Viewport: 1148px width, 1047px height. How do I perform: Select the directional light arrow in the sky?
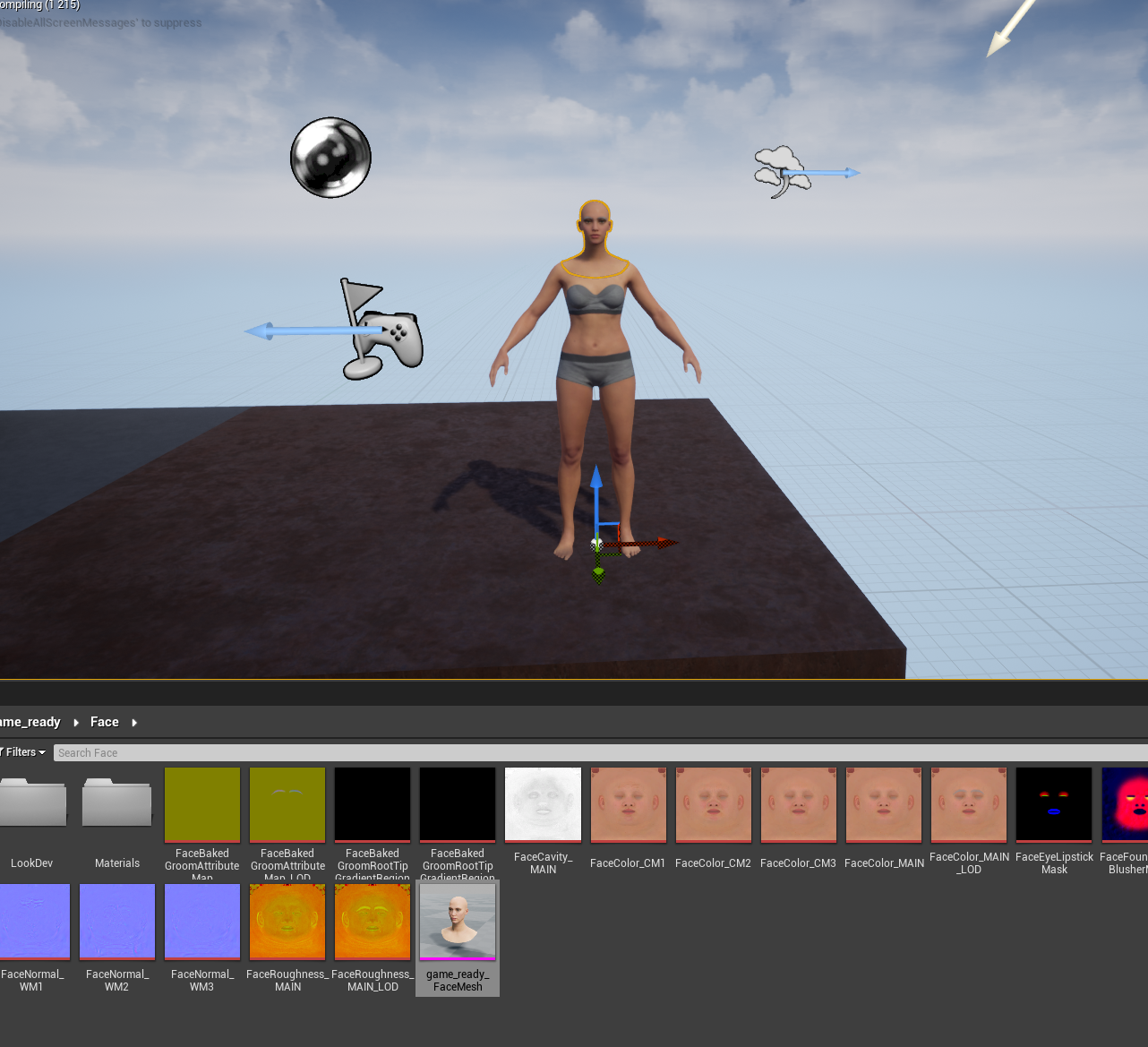[x=1011, y=28]
